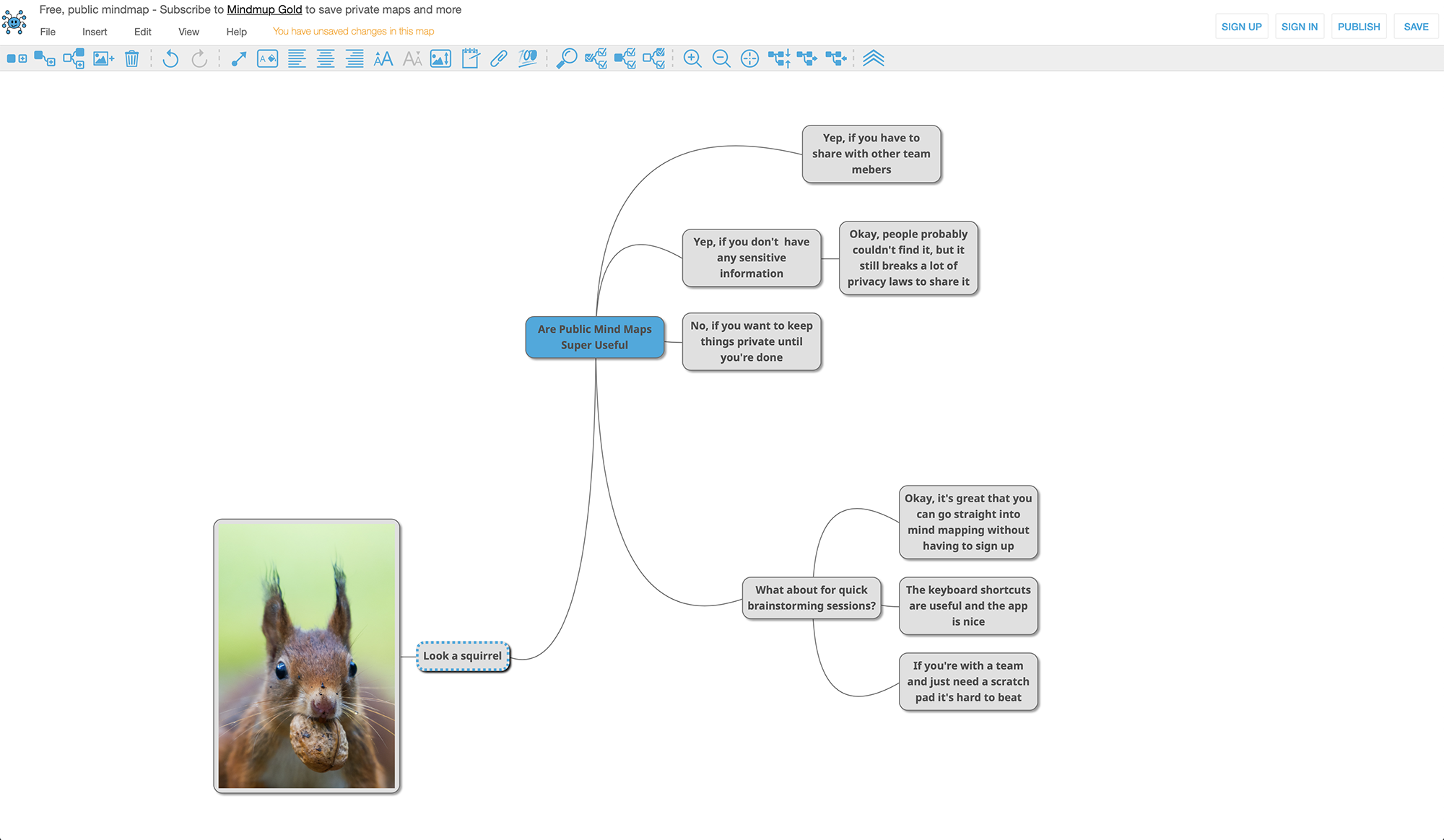Click the PUBLISH button

pyautogui.click(x=1359, y=26)
